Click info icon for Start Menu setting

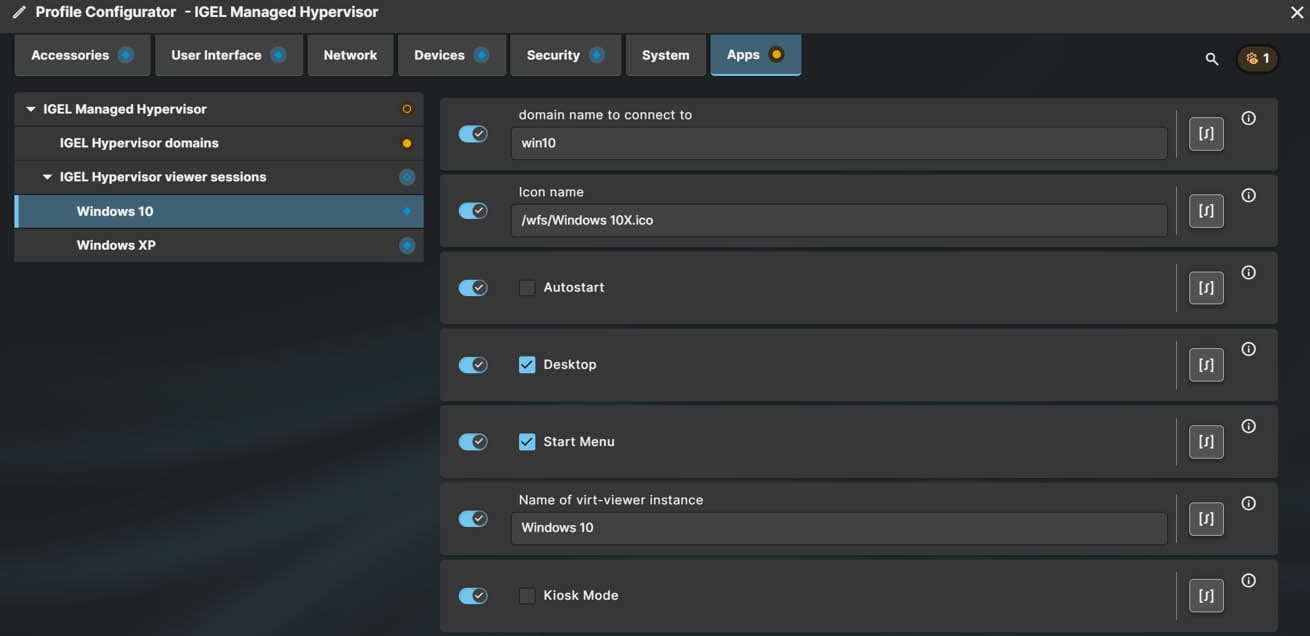[1249, 426]
